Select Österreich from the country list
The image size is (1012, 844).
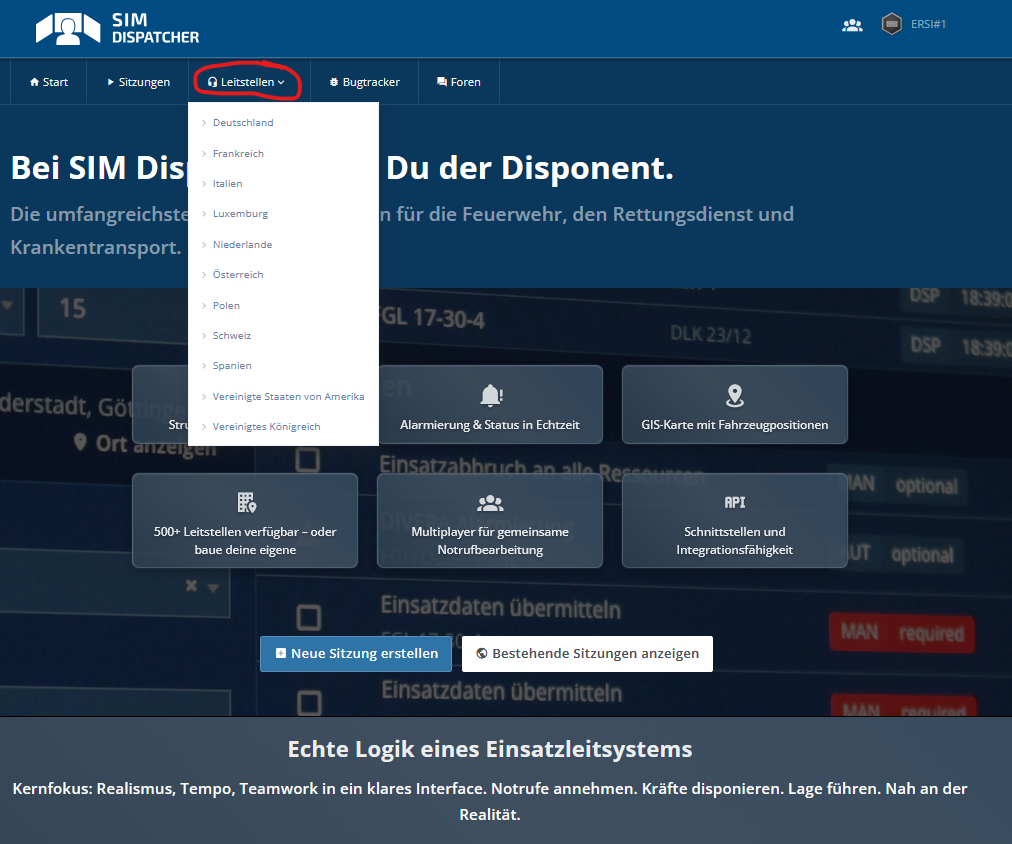pyautogui.click(x=238, y=275)
